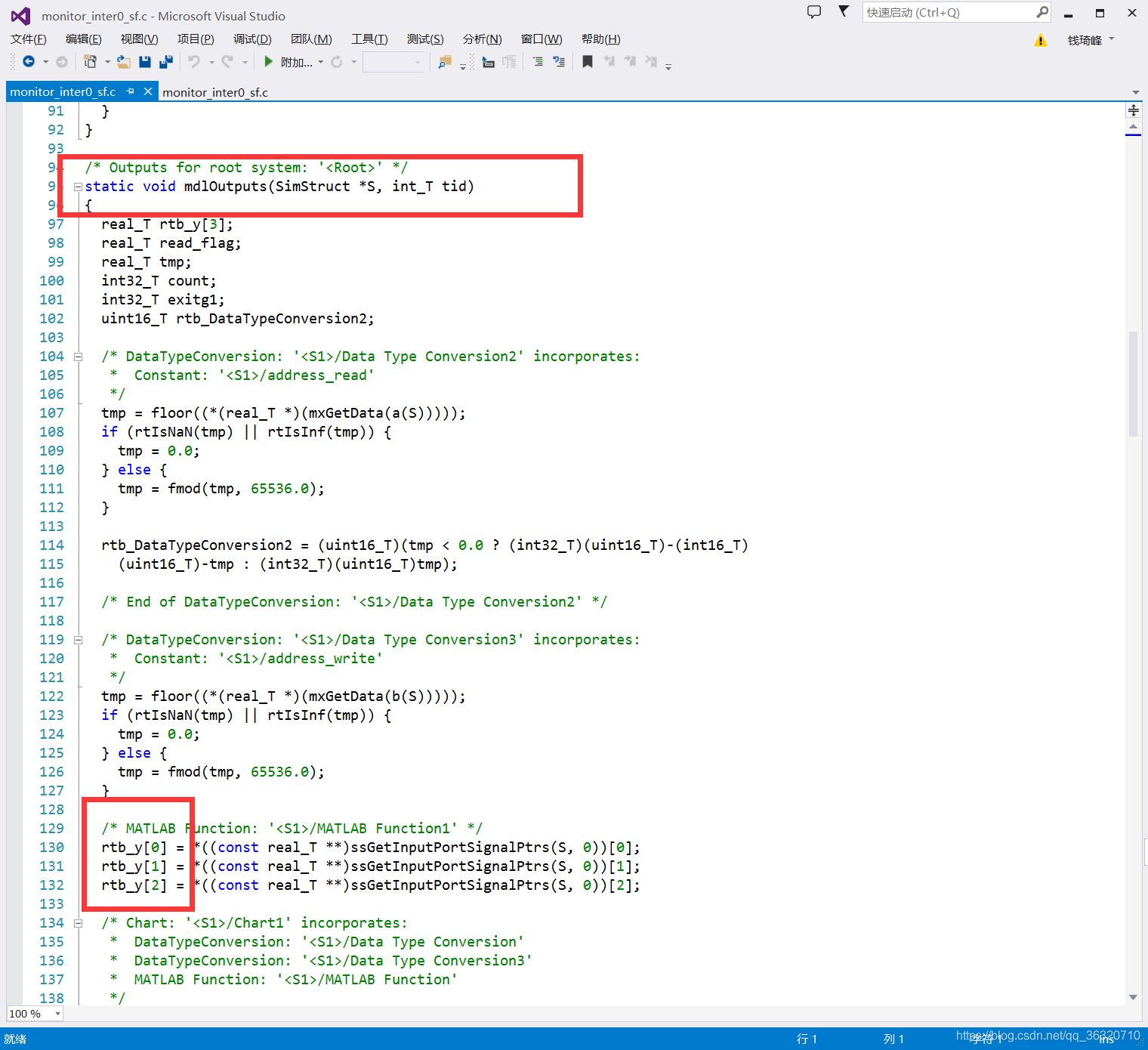Click the Navigate Forward arrow icon

pyautogui.click(x=62, y=62)
